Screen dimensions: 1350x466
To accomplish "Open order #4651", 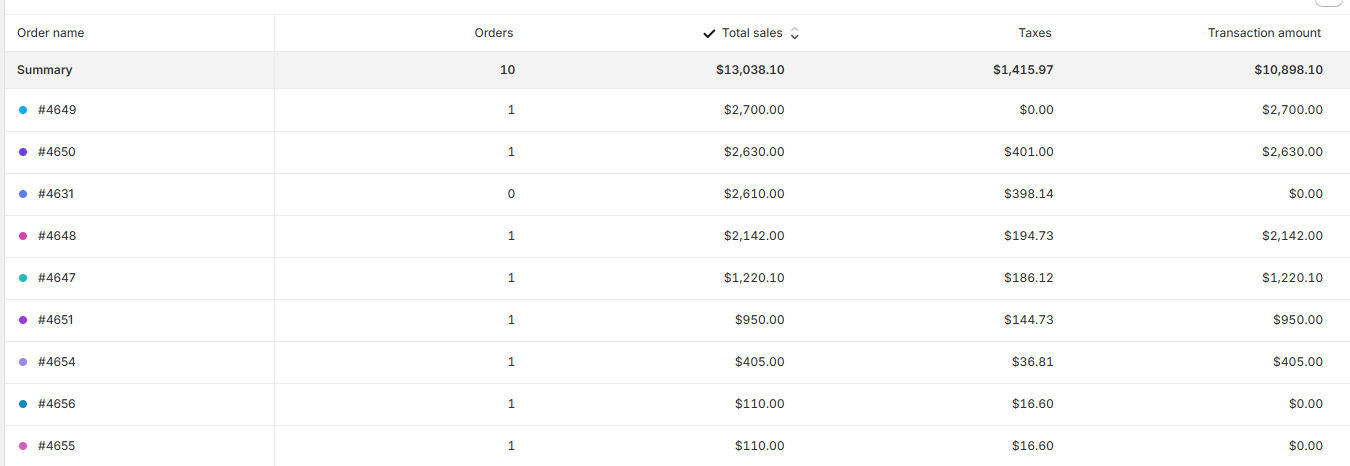I will pyautogui.click(x=56, y=320).
